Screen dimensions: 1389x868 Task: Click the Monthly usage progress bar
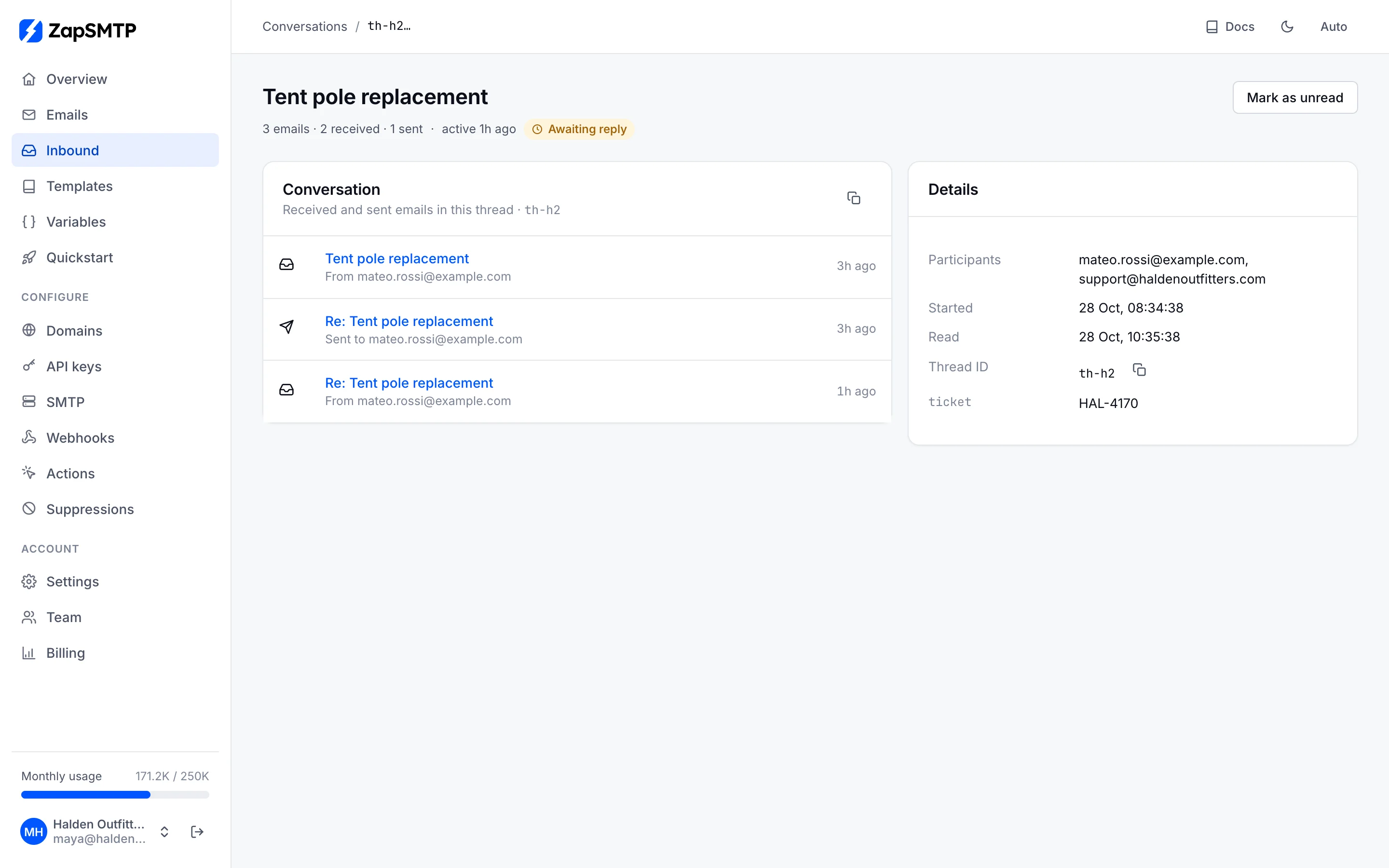coord(115,795)
